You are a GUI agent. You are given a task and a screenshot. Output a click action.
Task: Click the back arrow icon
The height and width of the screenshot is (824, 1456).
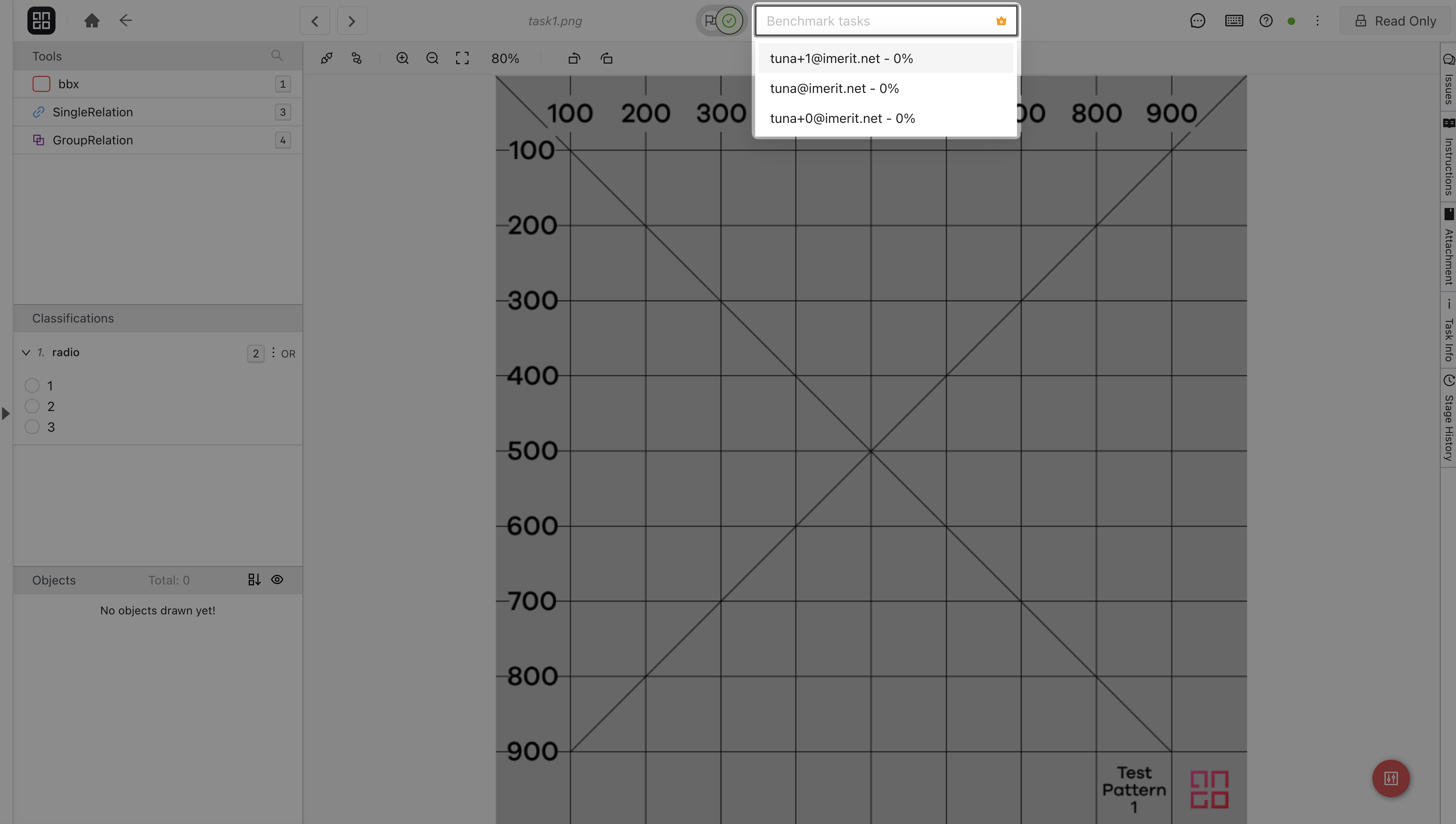pyautogui.click(x=125, y=21)
